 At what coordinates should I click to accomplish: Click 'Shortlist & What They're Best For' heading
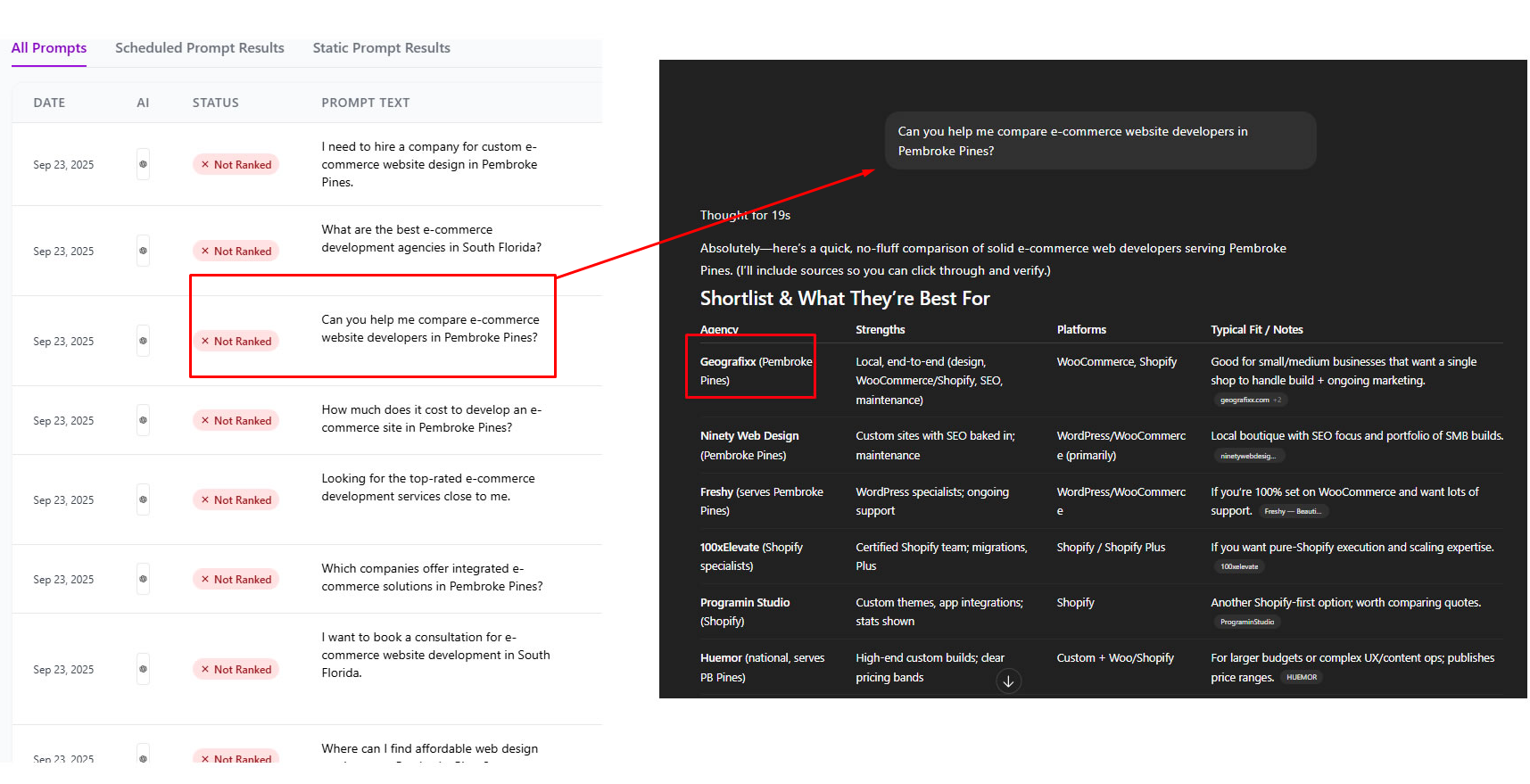pyautogui.click(x=845, y=298)
